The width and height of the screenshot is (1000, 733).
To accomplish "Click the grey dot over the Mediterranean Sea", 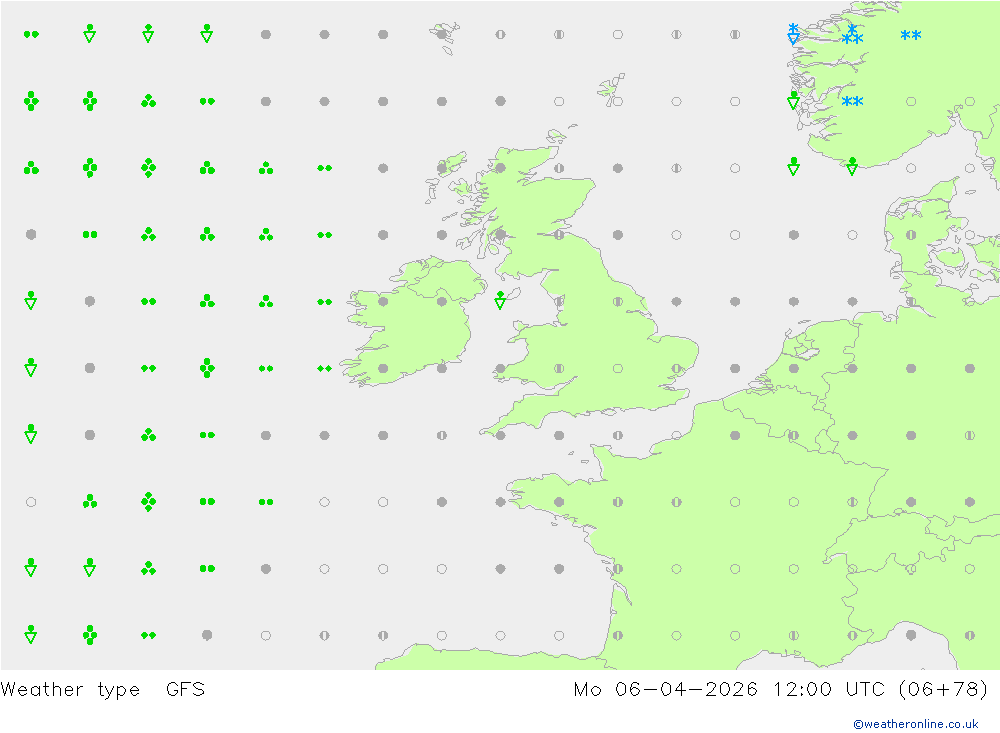I will coord(911,635).
